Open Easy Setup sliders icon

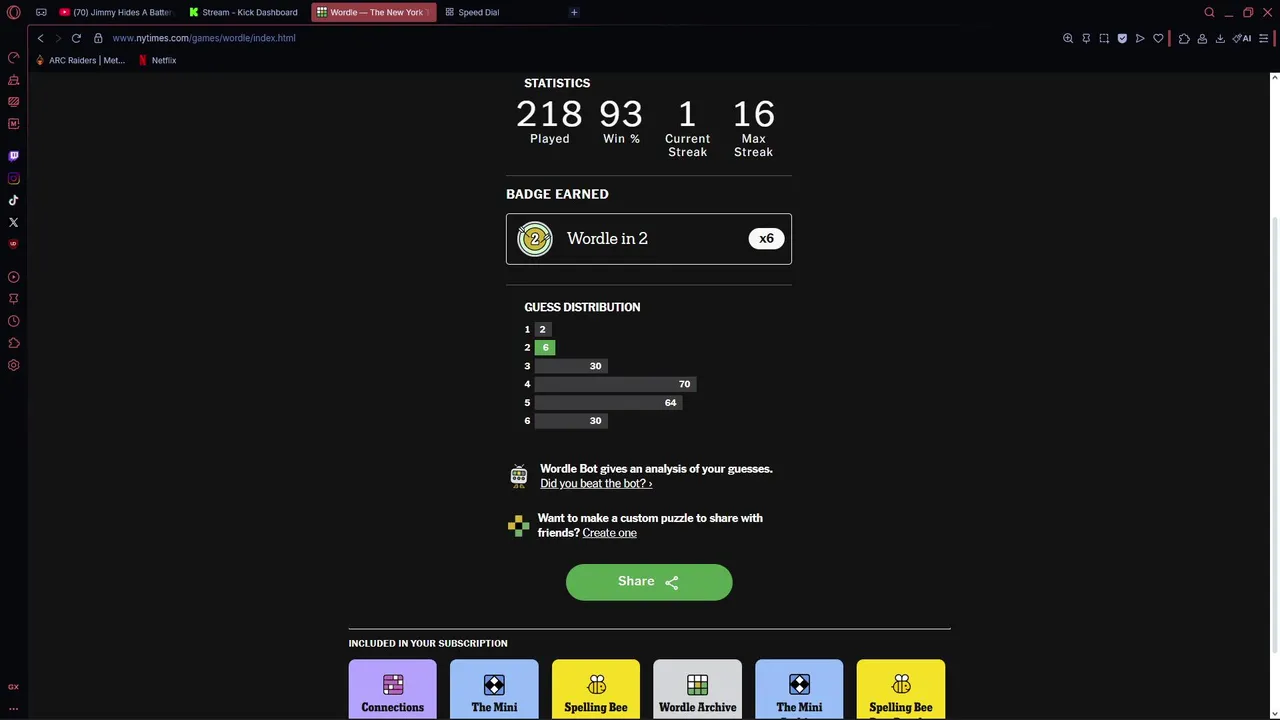[1264, 38]
